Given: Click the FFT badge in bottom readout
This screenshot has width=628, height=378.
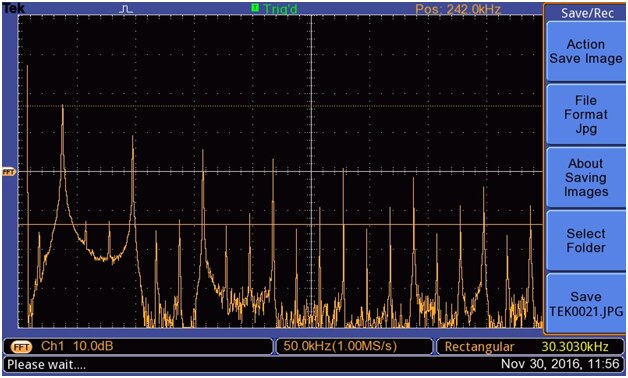Looking at the screenshot, I should click(x=21, y=347).
